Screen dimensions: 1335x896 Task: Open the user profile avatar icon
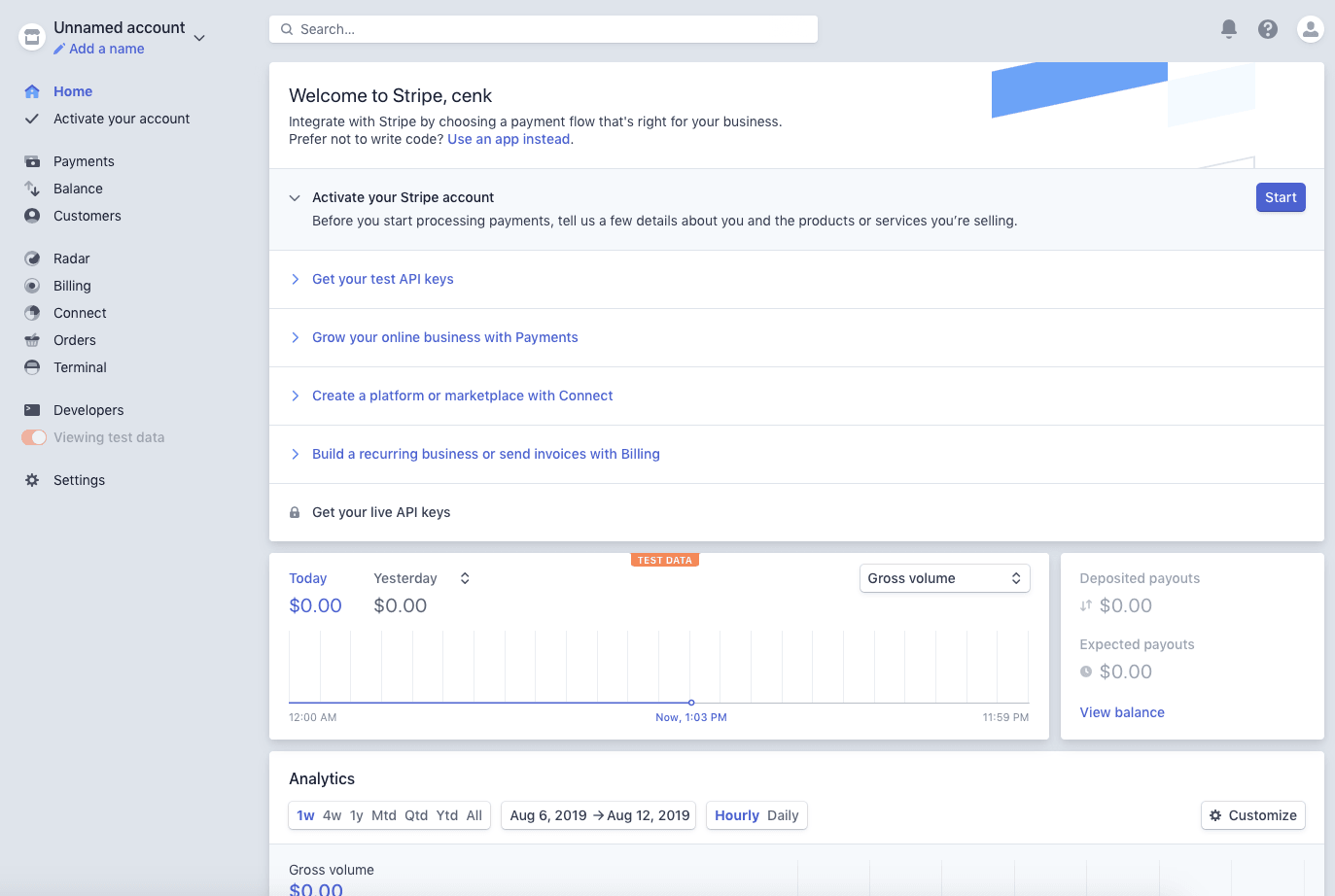click(1311, 29)
